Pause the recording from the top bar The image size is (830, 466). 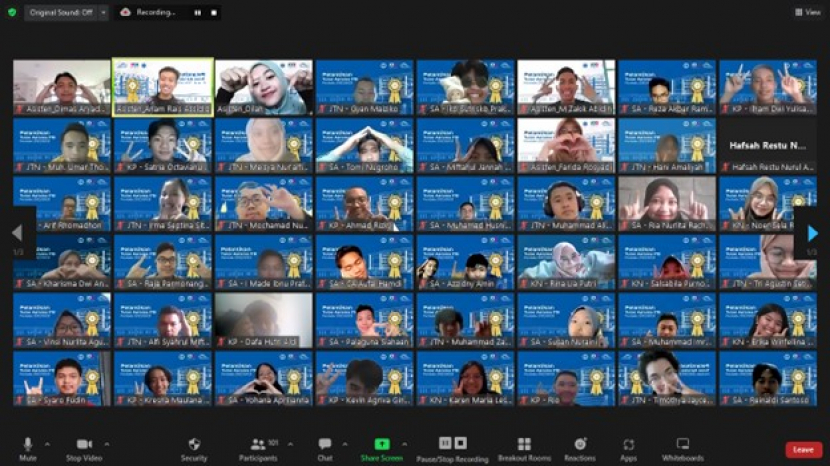(197, 13)
